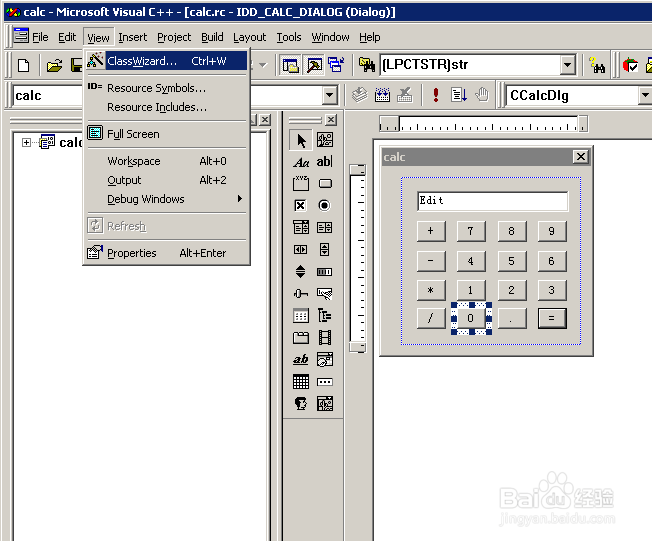Toggle the Workspace pane toolbar button
Viewport: 652px width, 541px height.
pyautogui.click(x=291, y=65)
